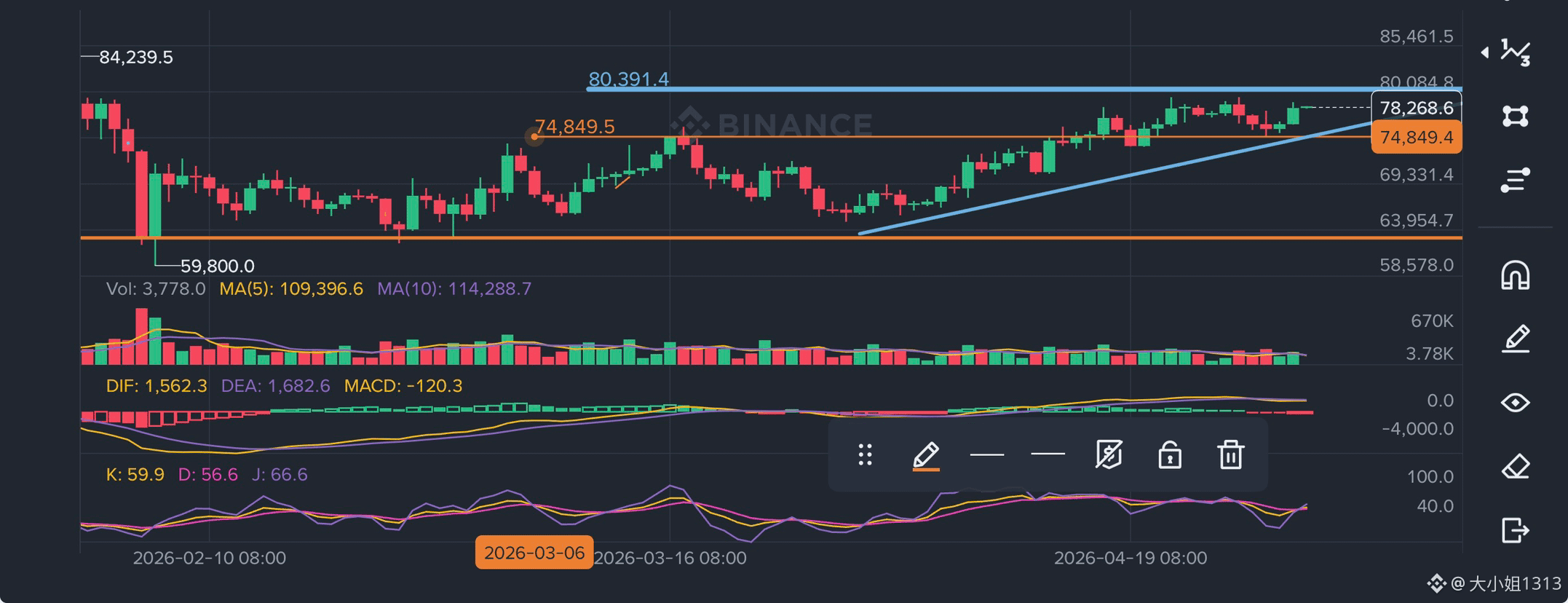The image size is (1568, 603).
Task: Click the J: 66.6 indicator value
Action: [280, 475]
